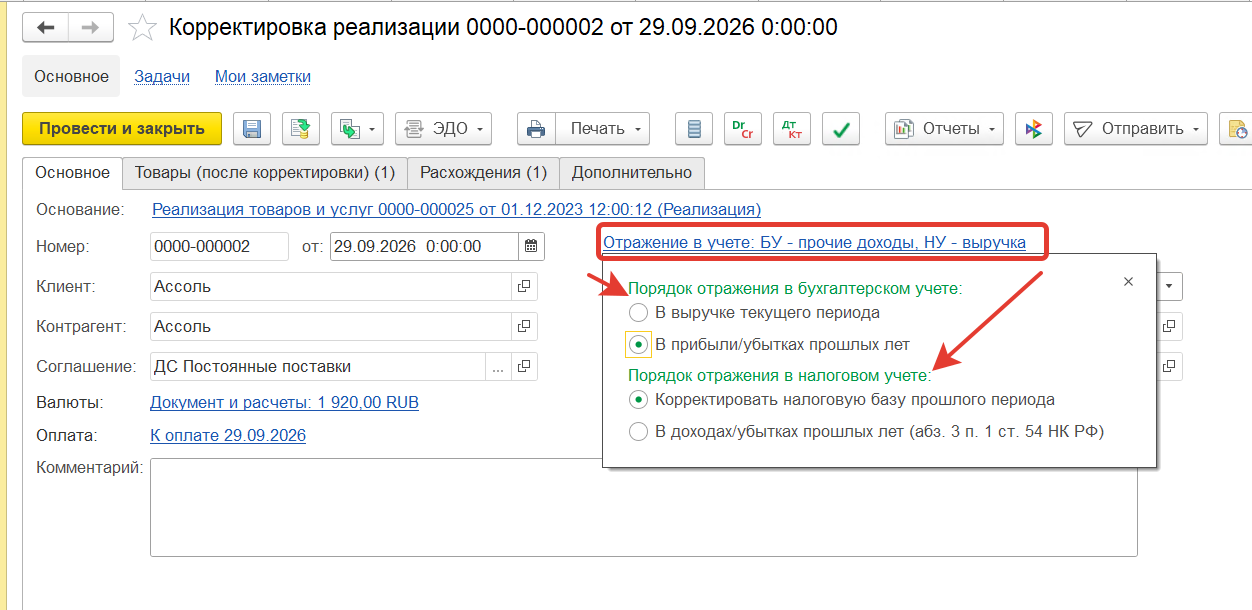Switch to the Дополнительно tab
Viewport: 1252px width, 610px height.
coord(632,173)
